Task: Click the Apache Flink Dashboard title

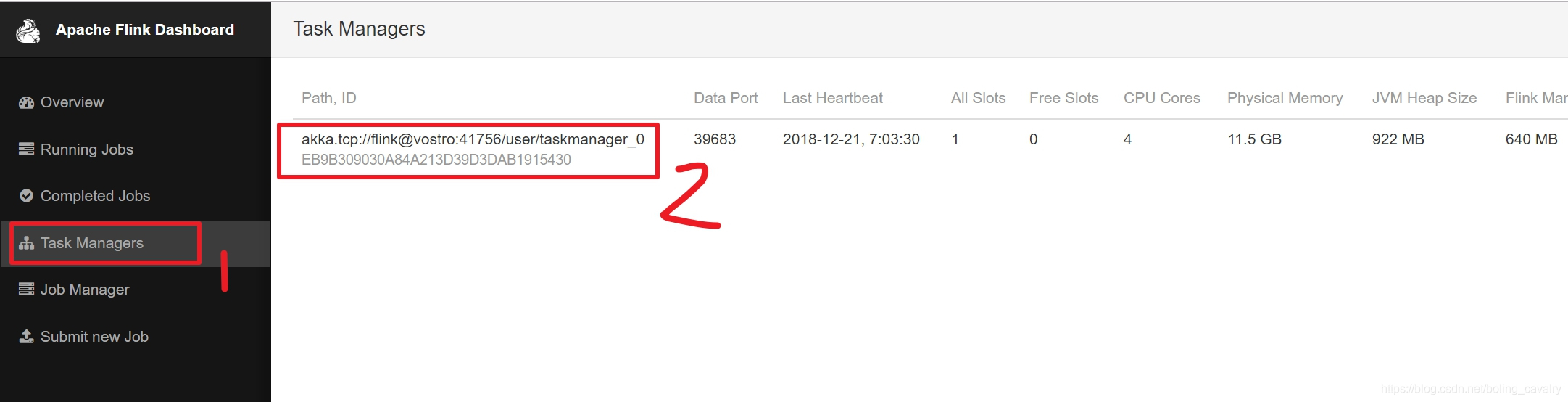Action: (145, 30)
